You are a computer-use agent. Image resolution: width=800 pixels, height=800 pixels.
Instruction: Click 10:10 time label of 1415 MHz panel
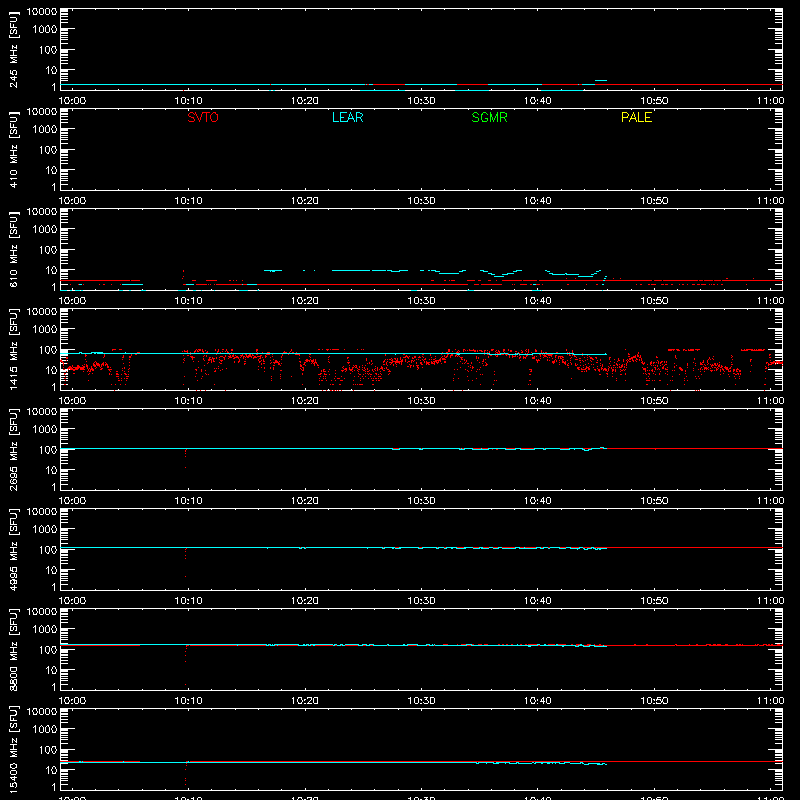coord(188,401)
